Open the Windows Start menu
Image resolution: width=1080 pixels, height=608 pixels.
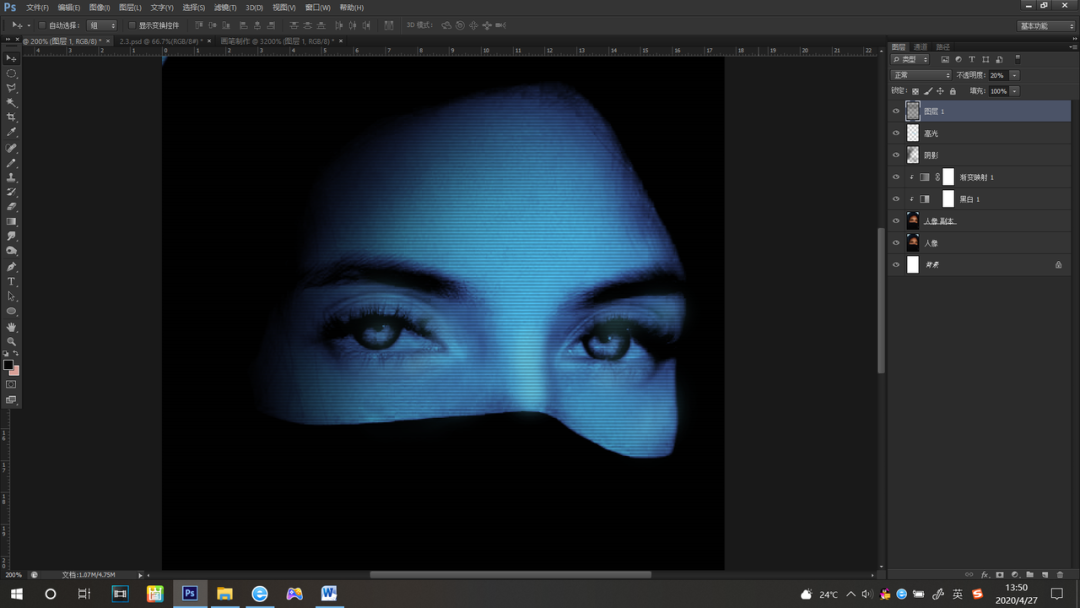click(17, 594)
